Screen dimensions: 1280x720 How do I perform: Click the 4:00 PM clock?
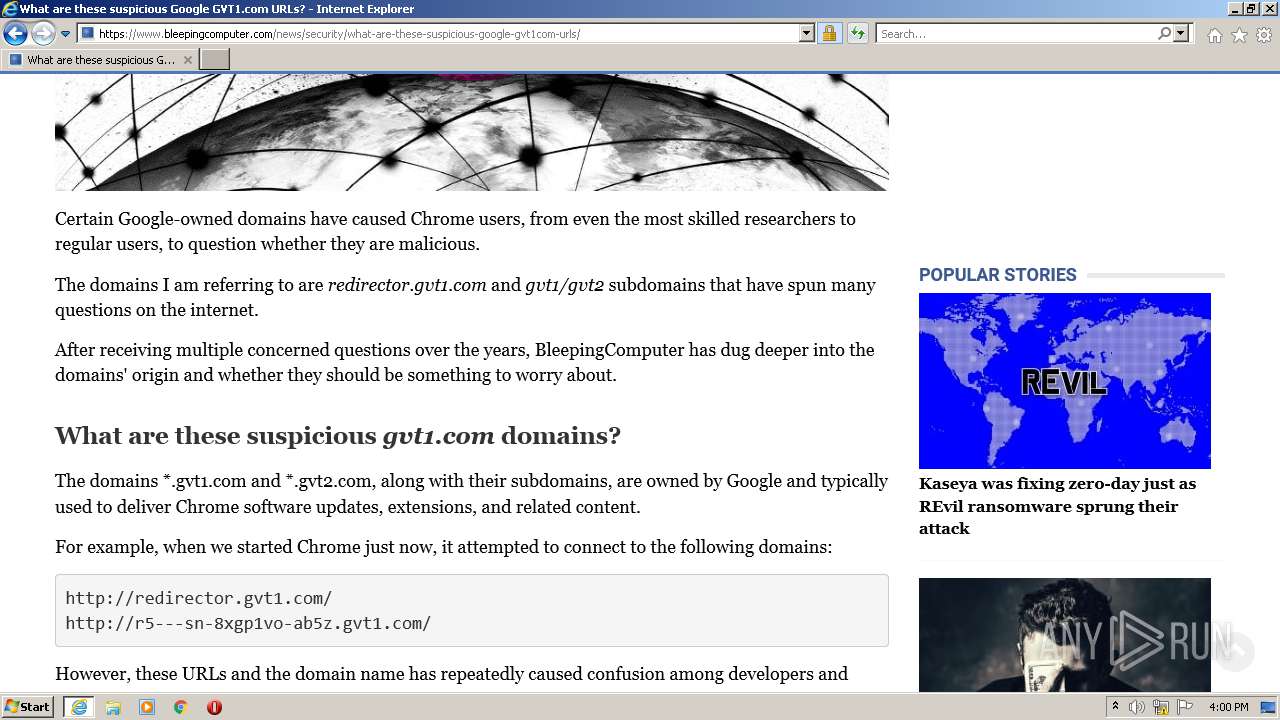coord(1228,707)
